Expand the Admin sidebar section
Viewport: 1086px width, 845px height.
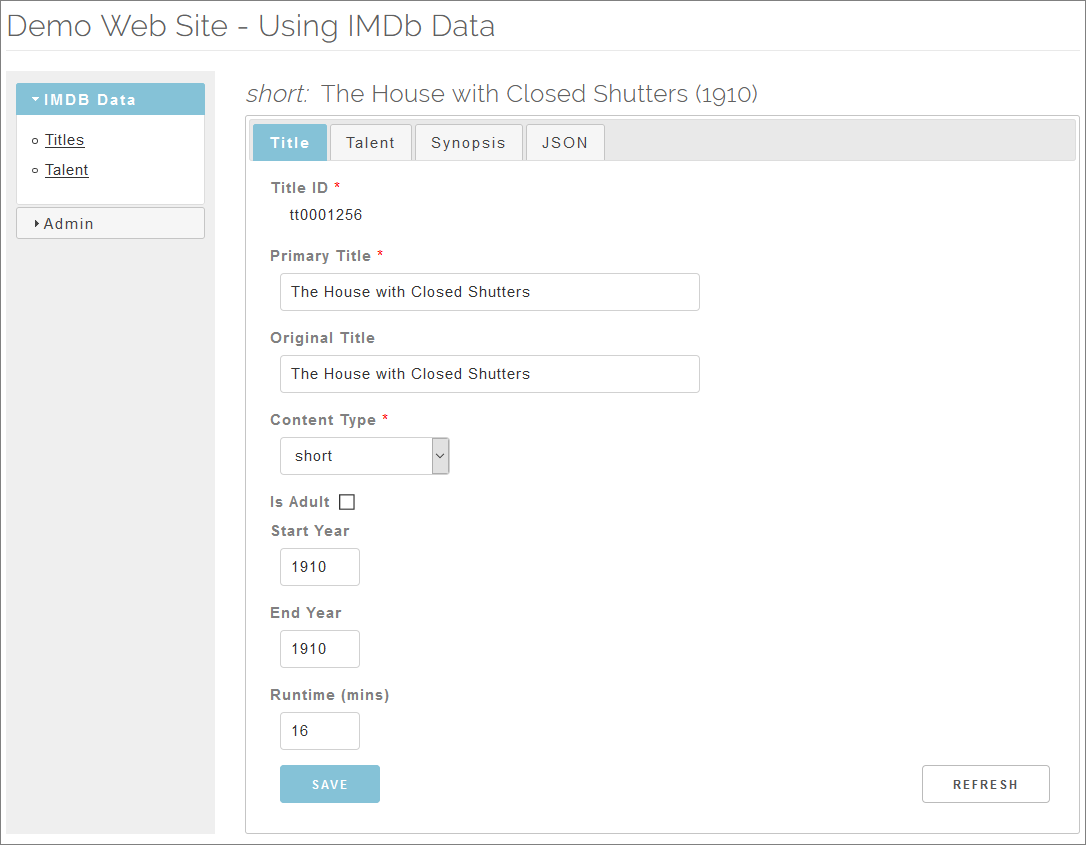(x=110, y=224)
